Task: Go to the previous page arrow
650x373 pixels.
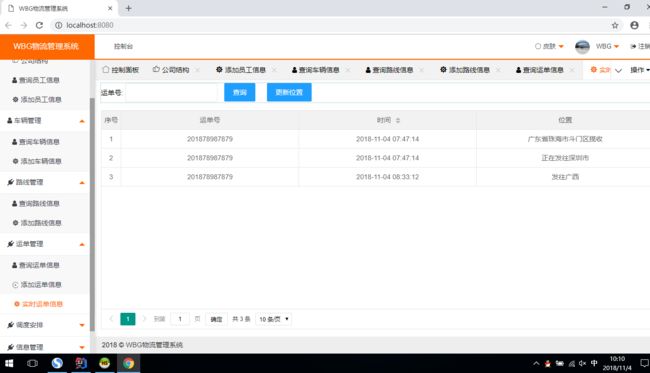Action: click(111, 319)
